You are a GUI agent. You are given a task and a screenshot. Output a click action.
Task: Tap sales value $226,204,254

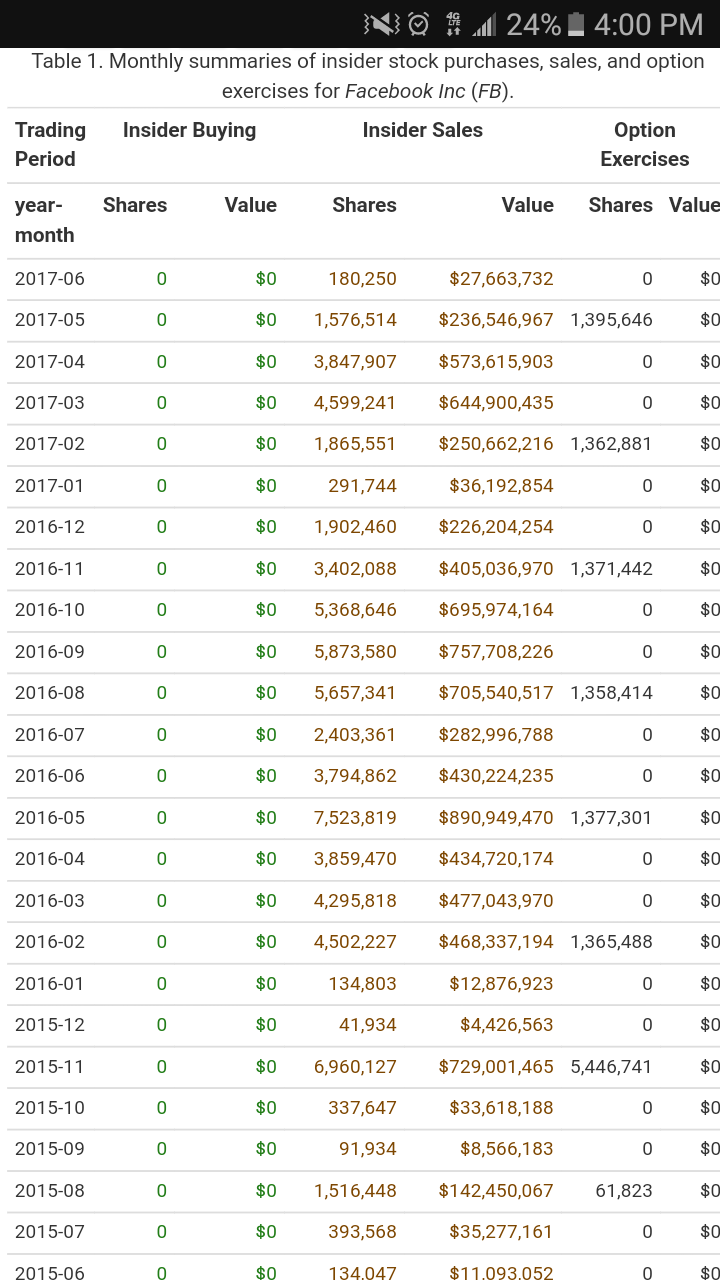[x=496, y=527]
